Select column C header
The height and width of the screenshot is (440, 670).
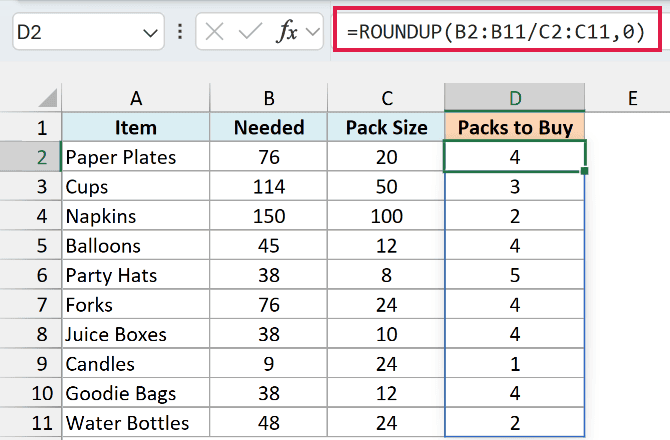pyautogui.click(x=386, y=98)
